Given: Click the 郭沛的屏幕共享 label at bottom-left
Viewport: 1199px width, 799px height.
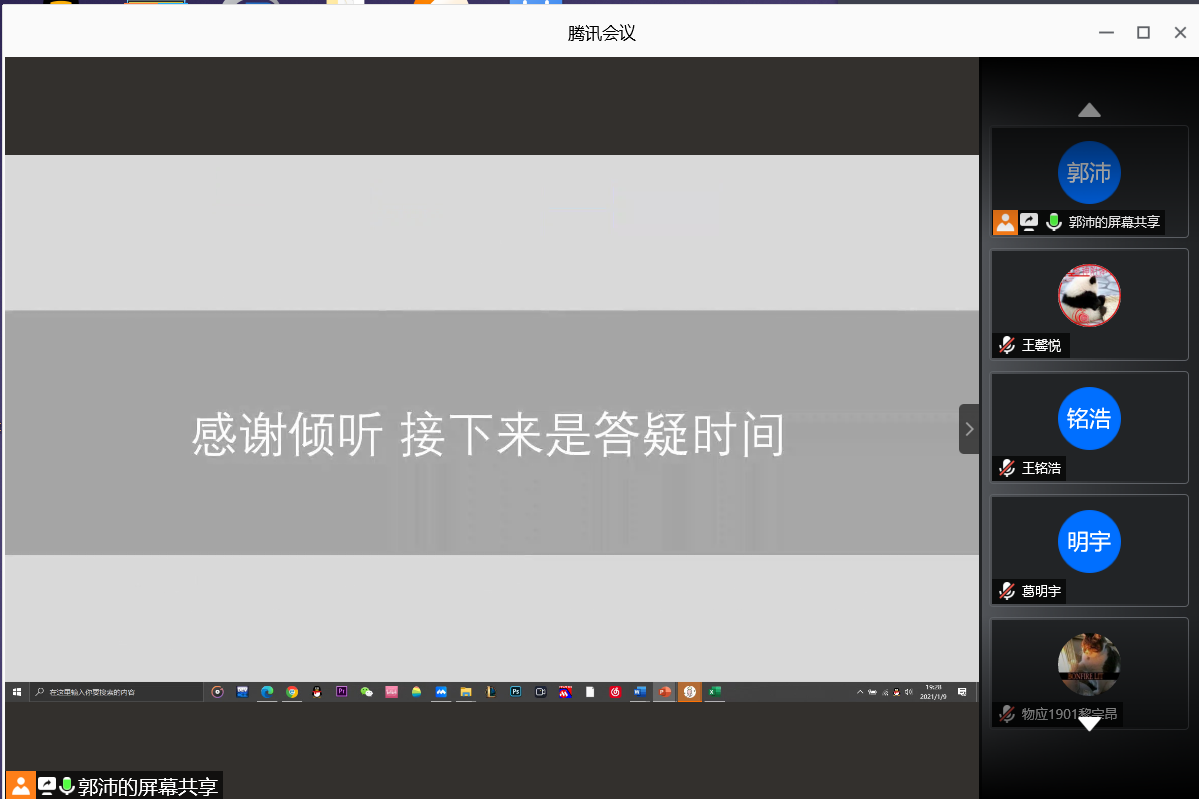Looking at the screenshot, I should tap(147, 786).
